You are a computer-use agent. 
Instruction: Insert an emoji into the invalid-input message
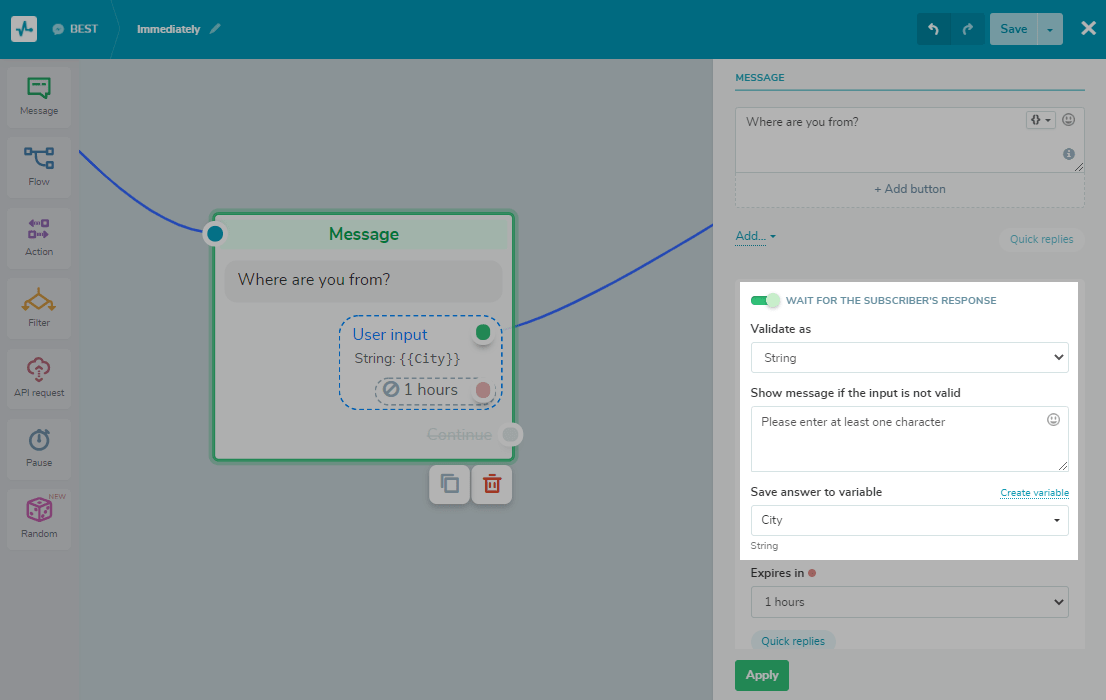(x=1053, y=420)
